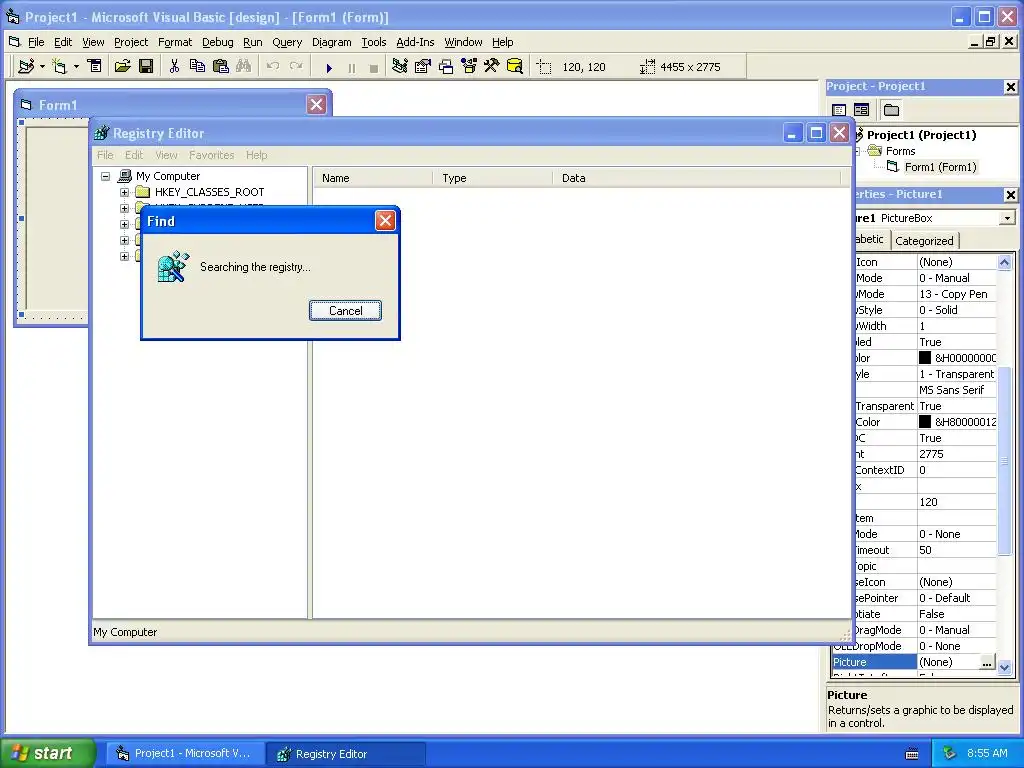Open Project Explorer from the toolbar
This screenshot has width=1024, height=768.
point(400,66)
